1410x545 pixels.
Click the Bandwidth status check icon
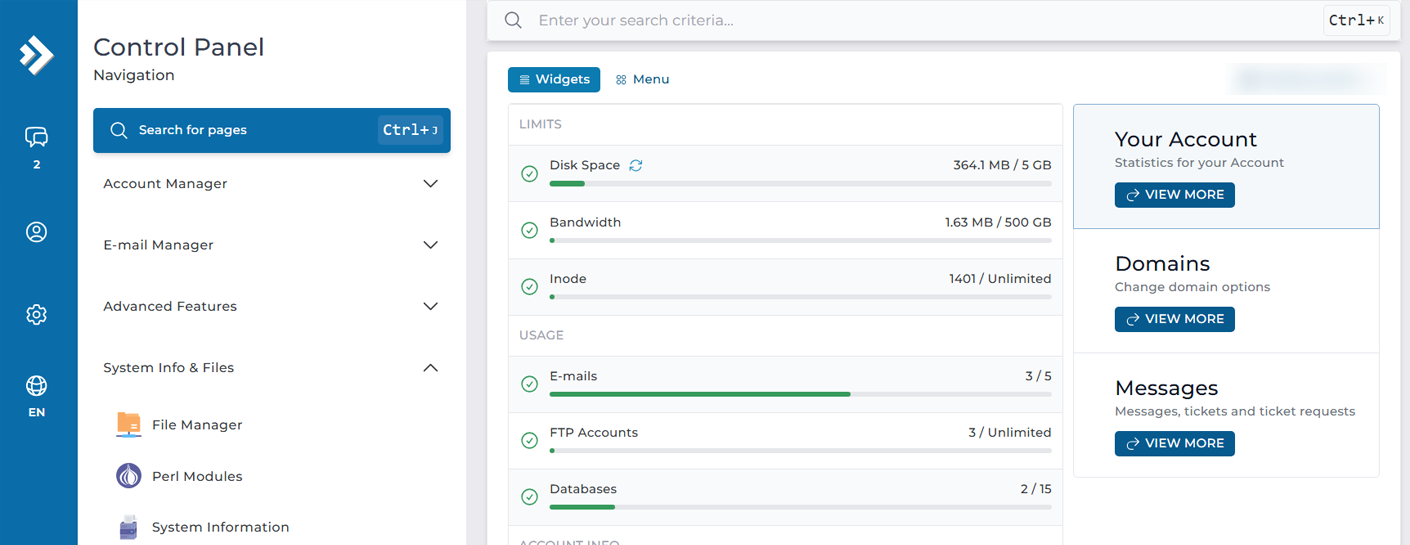pyautogui.click(x=530, y=231)
